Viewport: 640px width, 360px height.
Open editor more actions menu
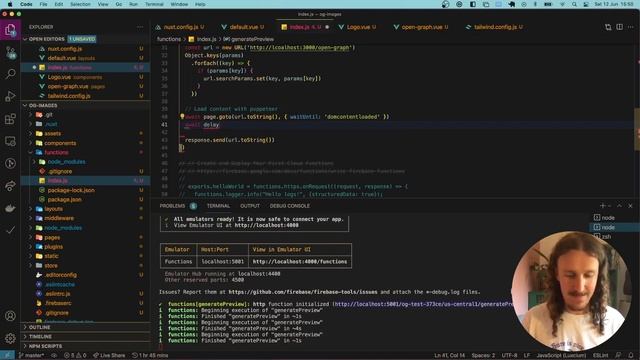point(631,27)
